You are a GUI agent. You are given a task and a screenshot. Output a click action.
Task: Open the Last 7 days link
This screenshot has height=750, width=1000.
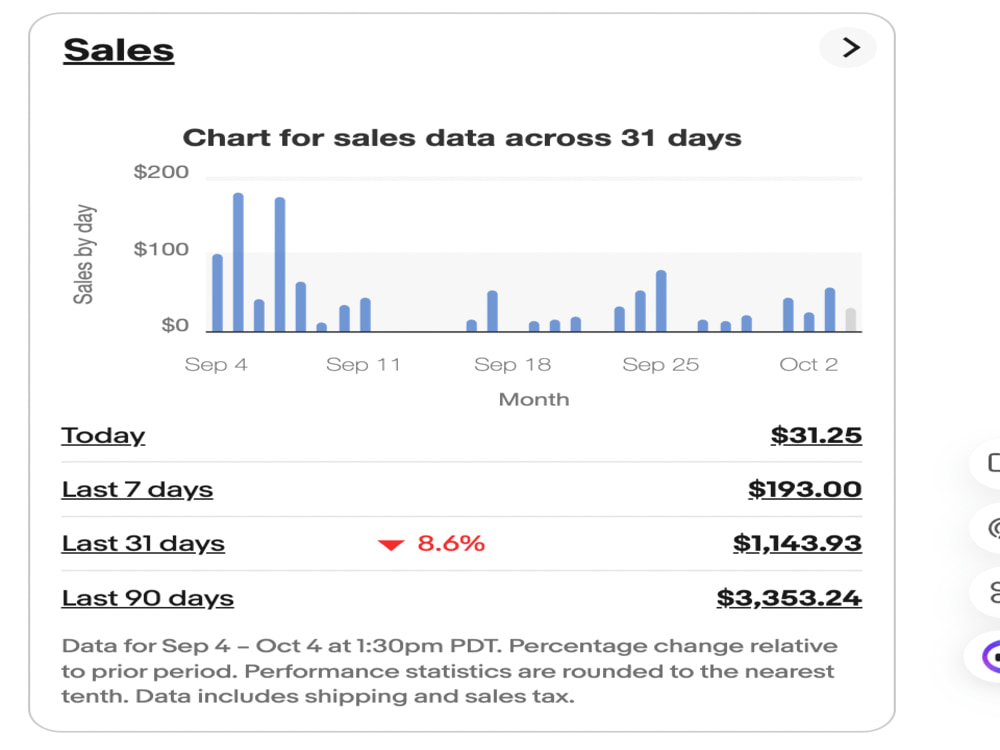[137, 489]
